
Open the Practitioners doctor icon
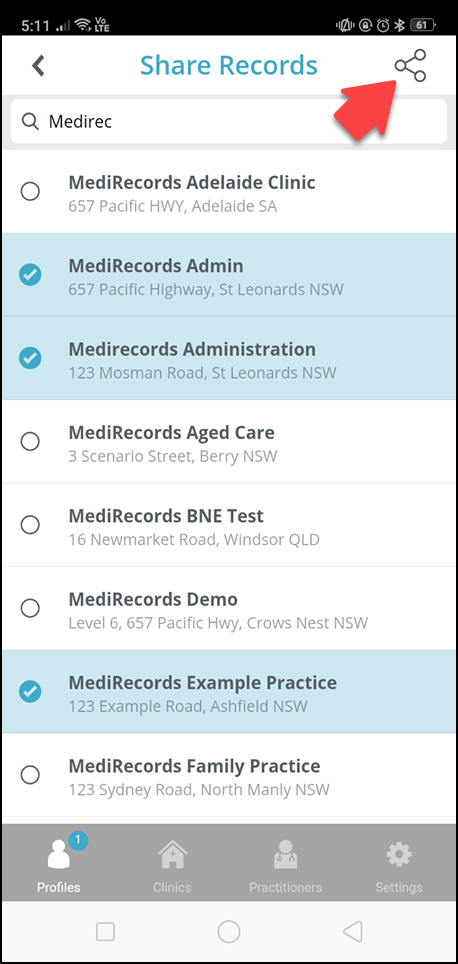(x=285, y=855)
